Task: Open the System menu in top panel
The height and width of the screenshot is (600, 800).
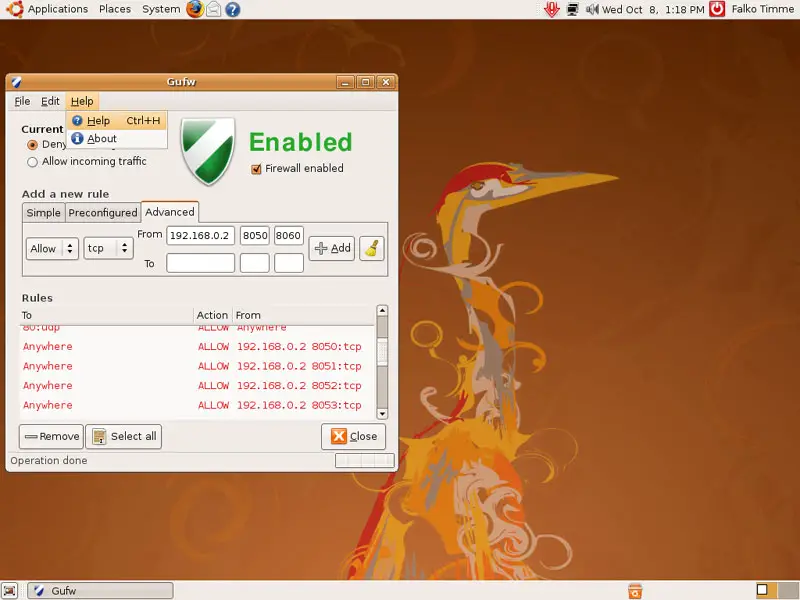Action: (x=161, y=9)
